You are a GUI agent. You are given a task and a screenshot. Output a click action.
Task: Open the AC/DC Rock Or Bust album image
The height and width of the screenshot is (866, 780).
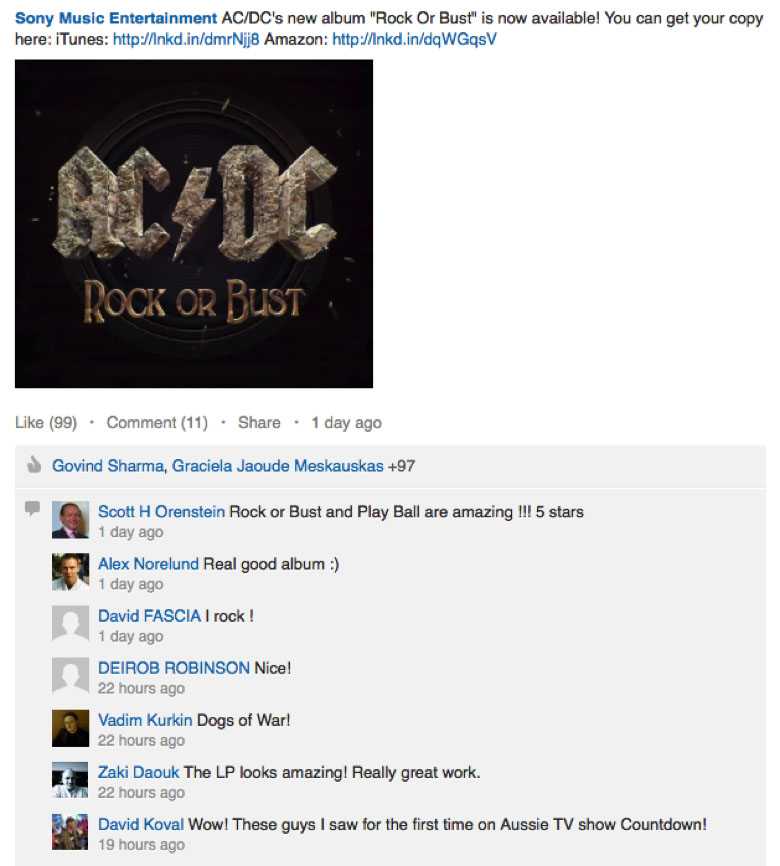194,224
